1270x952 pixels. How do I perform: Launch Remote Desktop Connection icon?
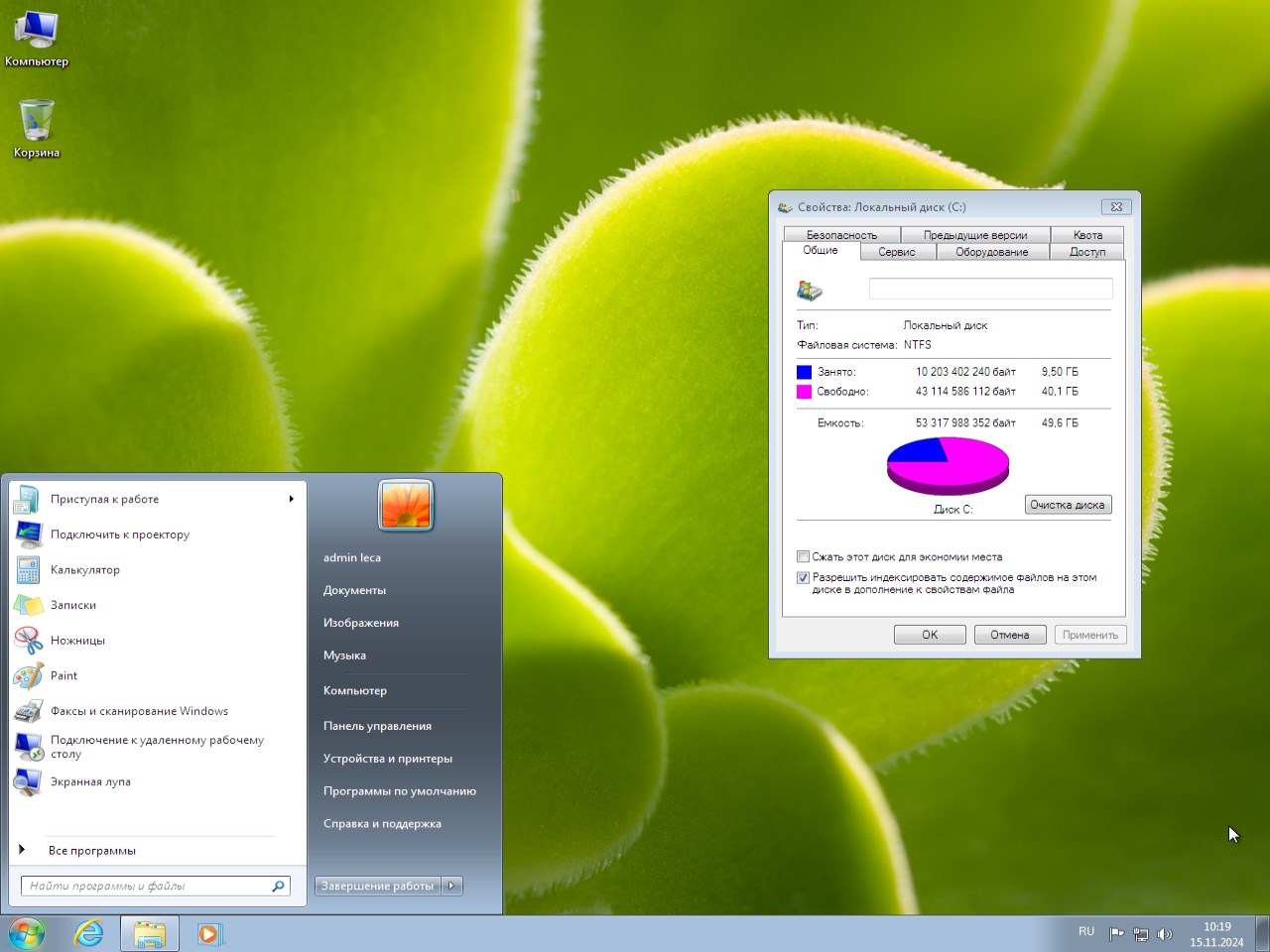click(x=28, y=747)
